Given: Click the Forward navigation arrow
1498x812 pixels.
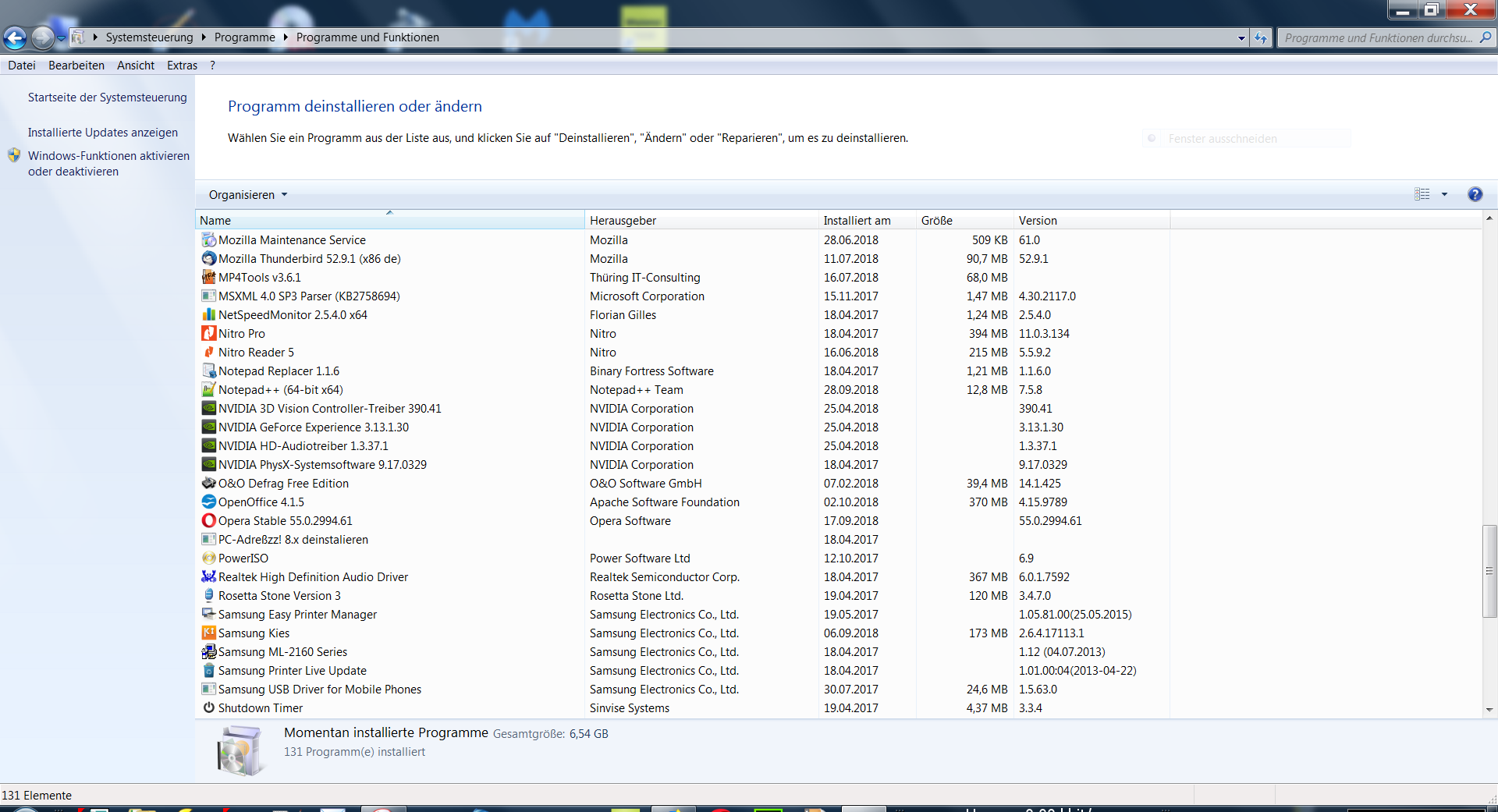Looking at the screenshot, I should 43,37.
